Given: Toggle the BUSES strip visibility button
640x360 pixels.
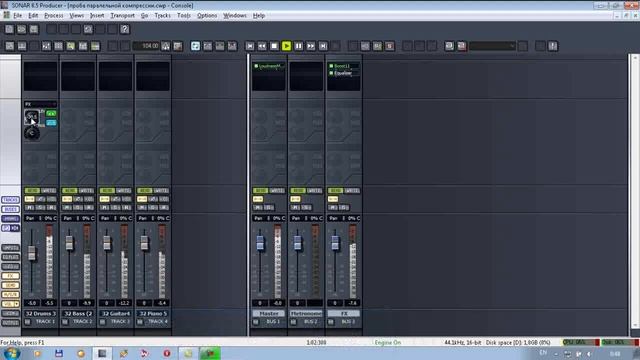Looking at the screenshot, I should click(x=10, y=209).
